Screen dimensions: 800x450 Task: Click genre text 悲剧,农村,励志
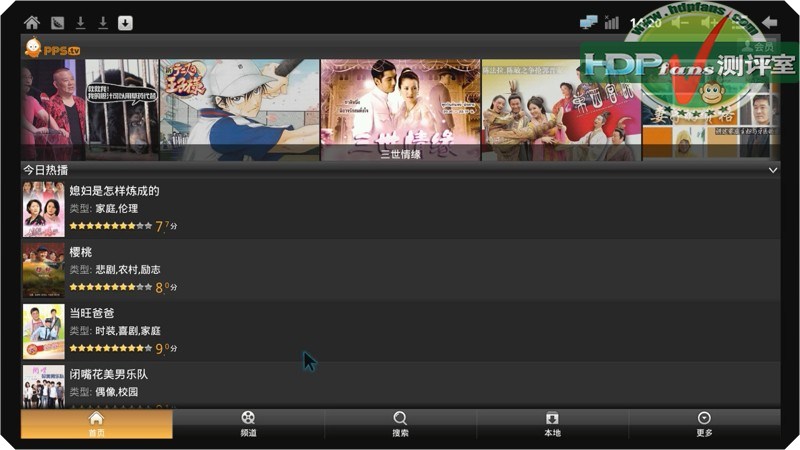click(x=128, y=270)
